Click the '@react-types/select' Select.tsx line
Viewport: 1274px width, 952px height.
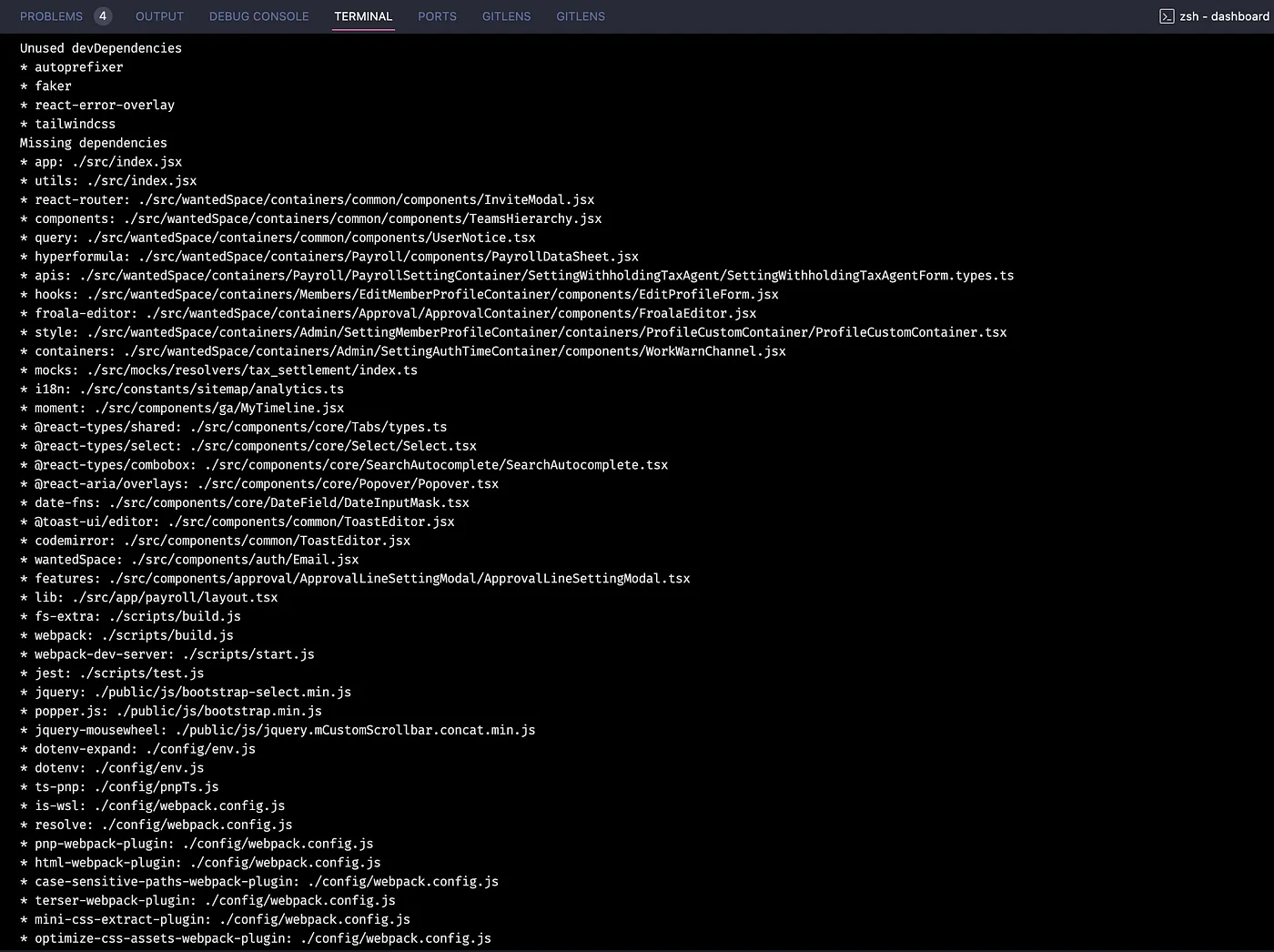coord(248,446)
